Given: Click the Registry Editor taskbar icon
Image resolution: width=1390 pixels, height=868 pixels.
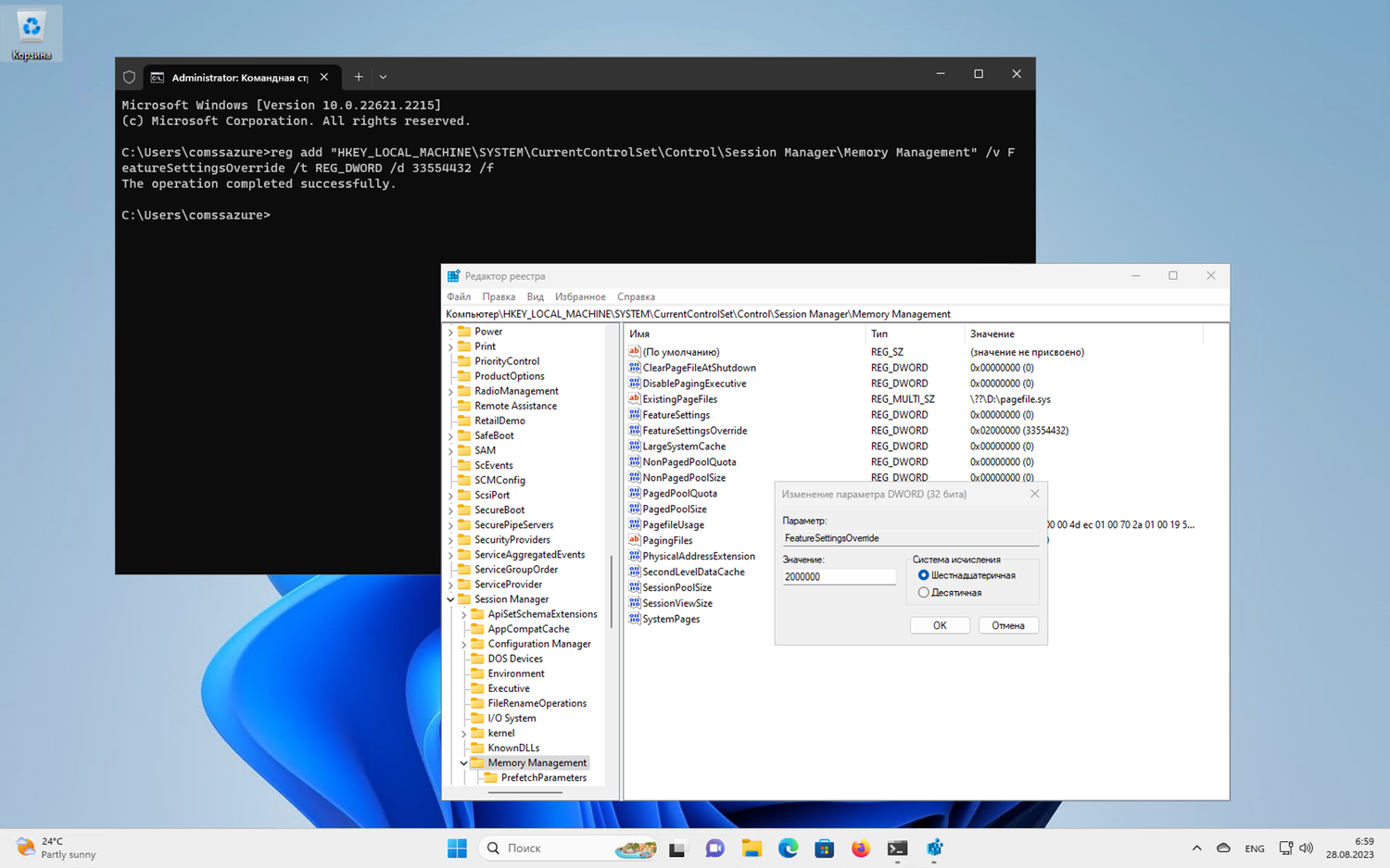Looking at the screenshot, I should (934, 849).
